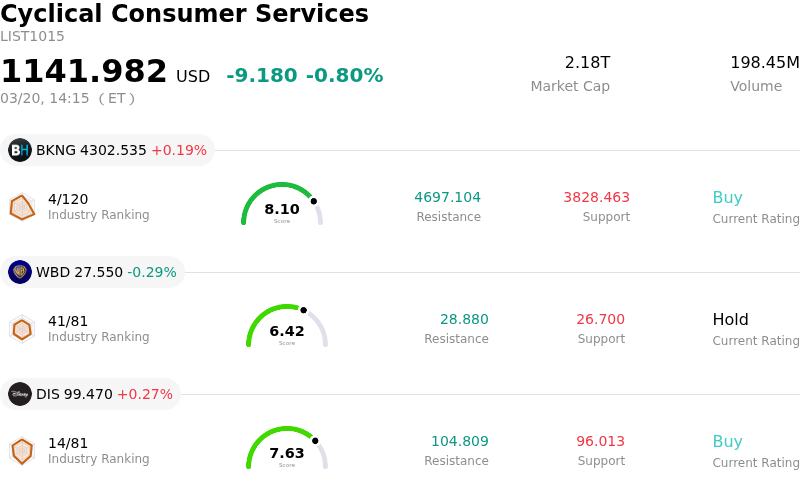Image resolution: width=800 pixels, height=488 pixels.
Task: Click the BKNG company logo icon
Action: [x=20, y=150]
